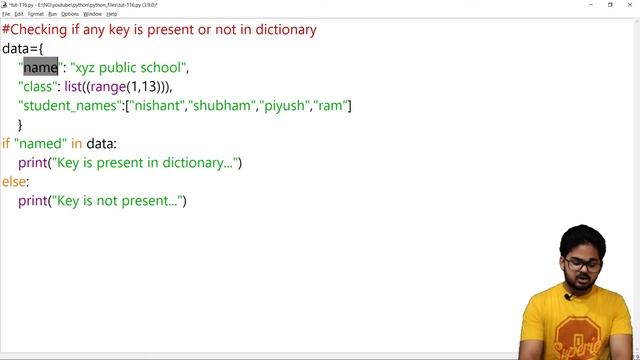Viewport: 640px width, 360px height.
Task: Click the "ram" list item
Action: click(x=330, y=106)
